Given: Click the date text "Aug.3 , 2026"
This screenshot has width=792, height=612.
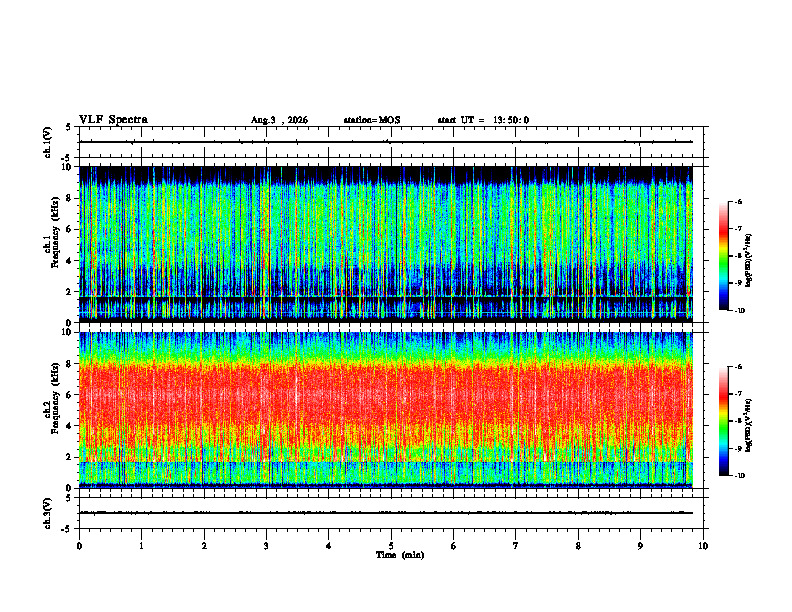Looking at the screenshot, I should (x=279, y=120).
